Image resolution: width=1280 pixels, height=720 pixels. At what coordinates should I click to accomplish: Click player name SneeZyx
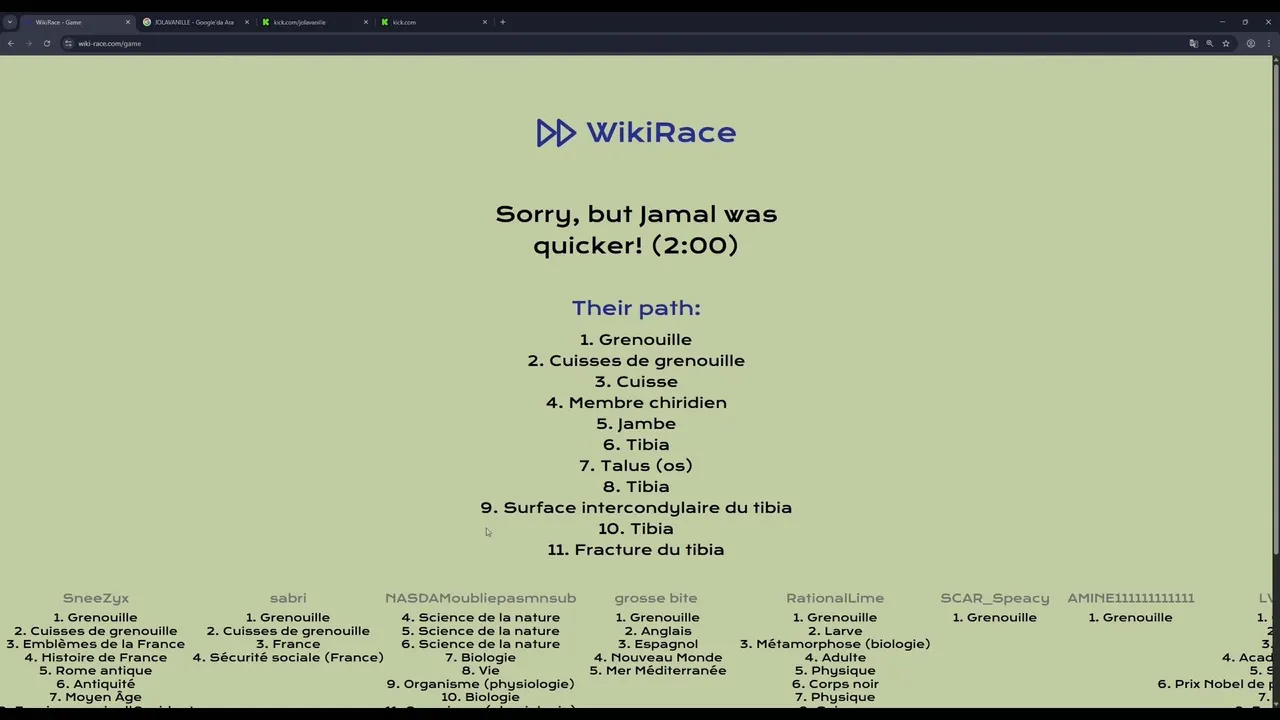click(x=96, y=598)
